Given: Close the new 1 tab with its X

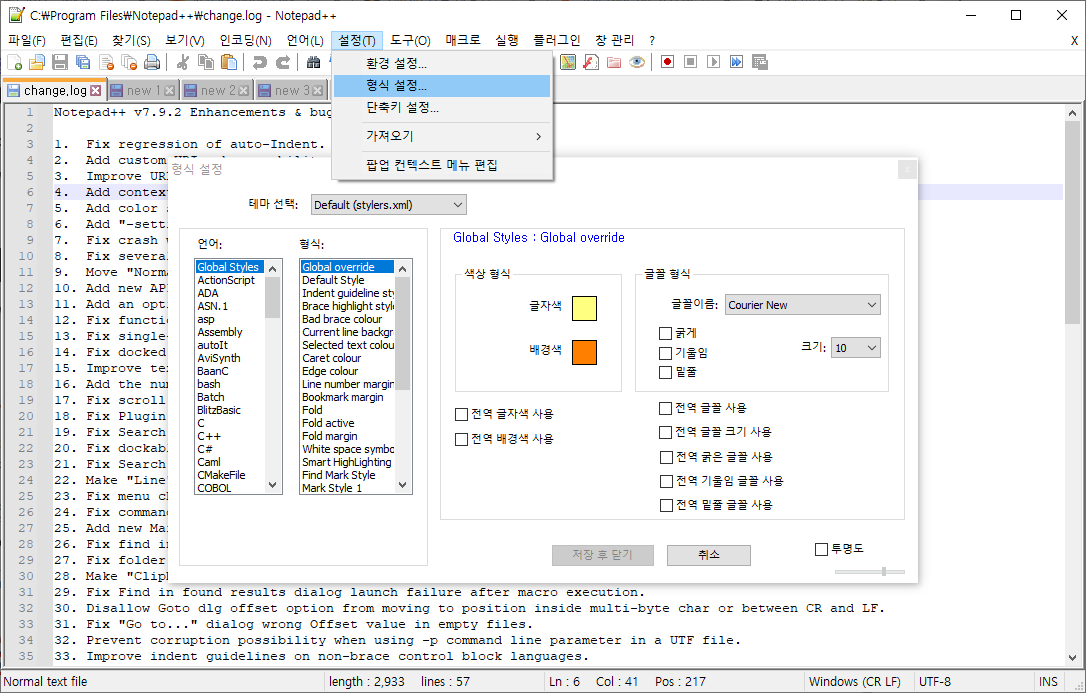Looking at the screenshot, I should tap(169, 91).
